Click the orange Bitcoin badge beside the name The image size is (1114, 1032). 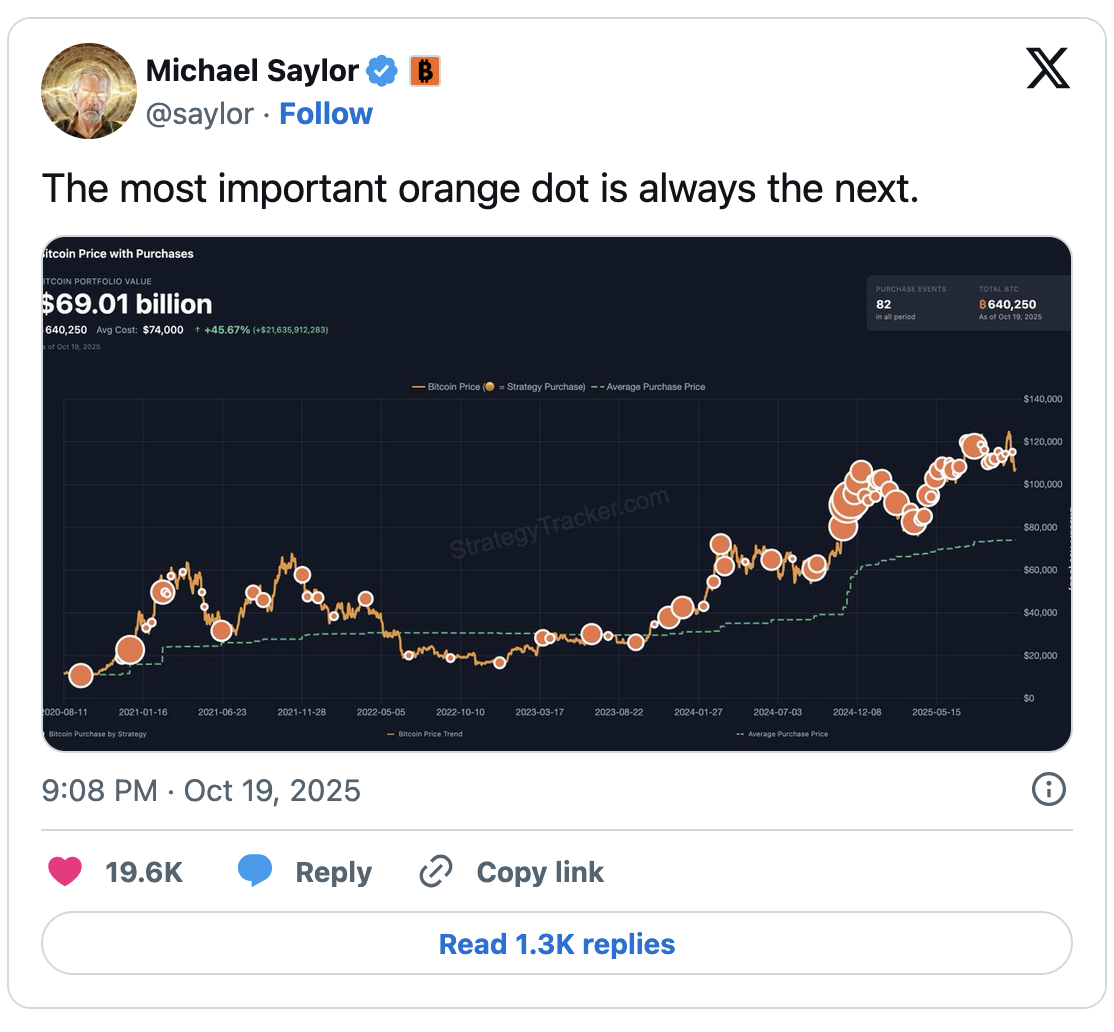click(x=425, y=71)
